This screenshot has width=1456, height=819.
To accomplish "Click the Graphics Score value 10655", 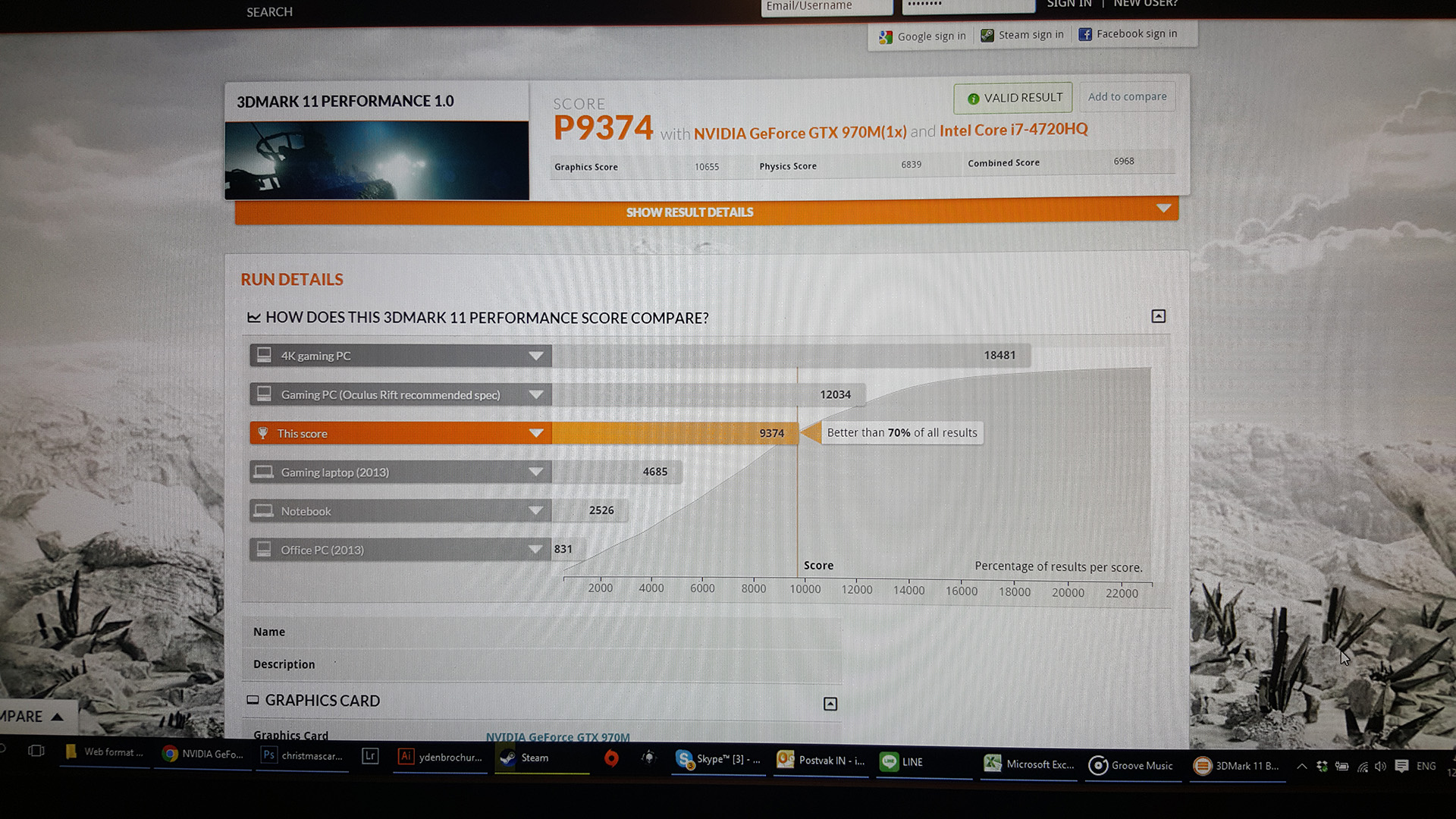I will tap(706, 167).
